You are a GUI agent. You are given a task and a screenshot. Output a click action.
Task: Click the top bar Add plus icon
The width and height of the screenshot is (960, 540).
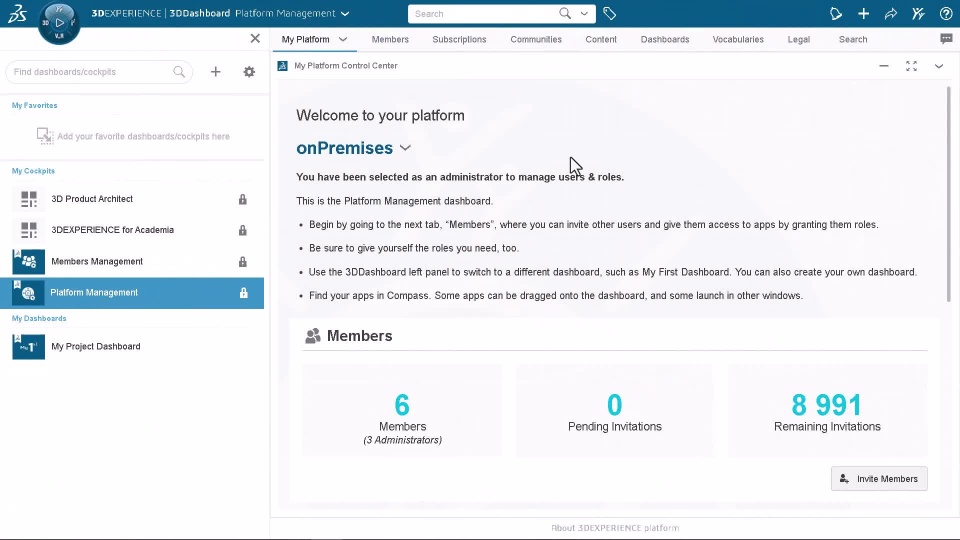tap(863, 13)
